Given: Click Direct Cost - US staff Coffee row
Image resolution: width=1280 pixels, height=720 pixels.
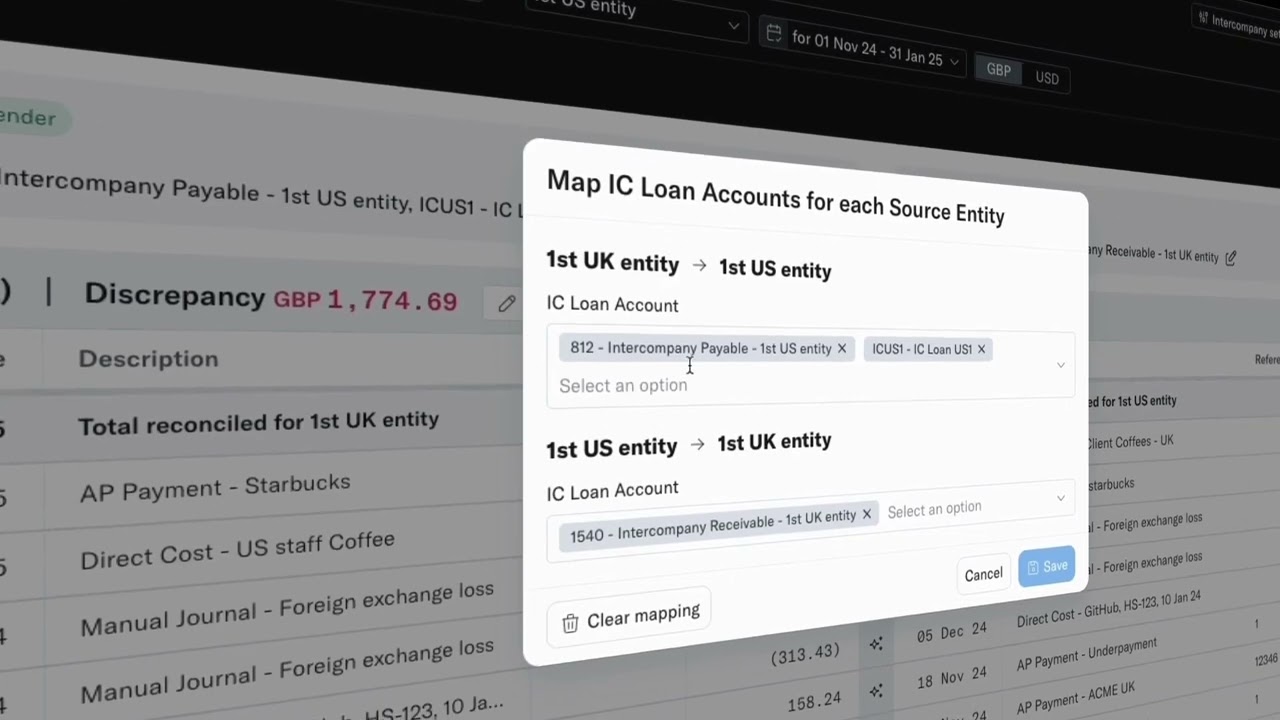Looking at the screenshot, I should tap(237, 549).
